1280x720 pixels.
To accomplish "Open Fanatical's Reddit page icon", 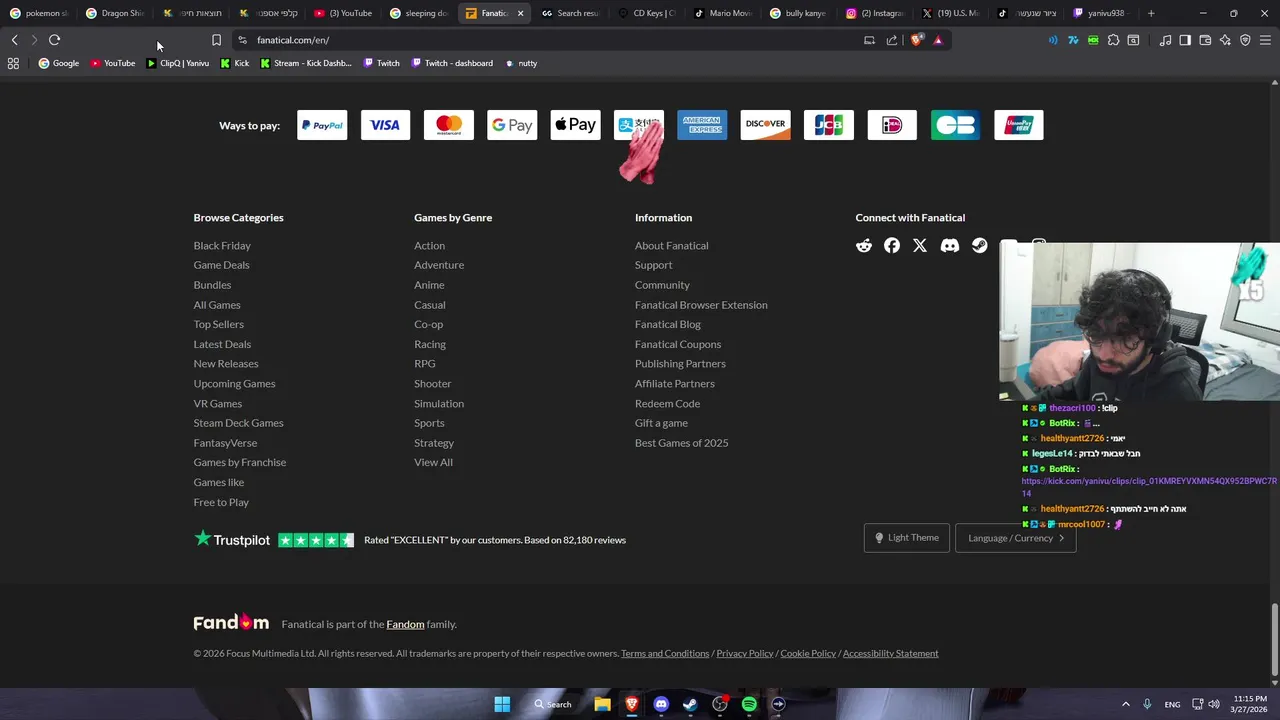I will pyautogui.click(x=864, y=246).
